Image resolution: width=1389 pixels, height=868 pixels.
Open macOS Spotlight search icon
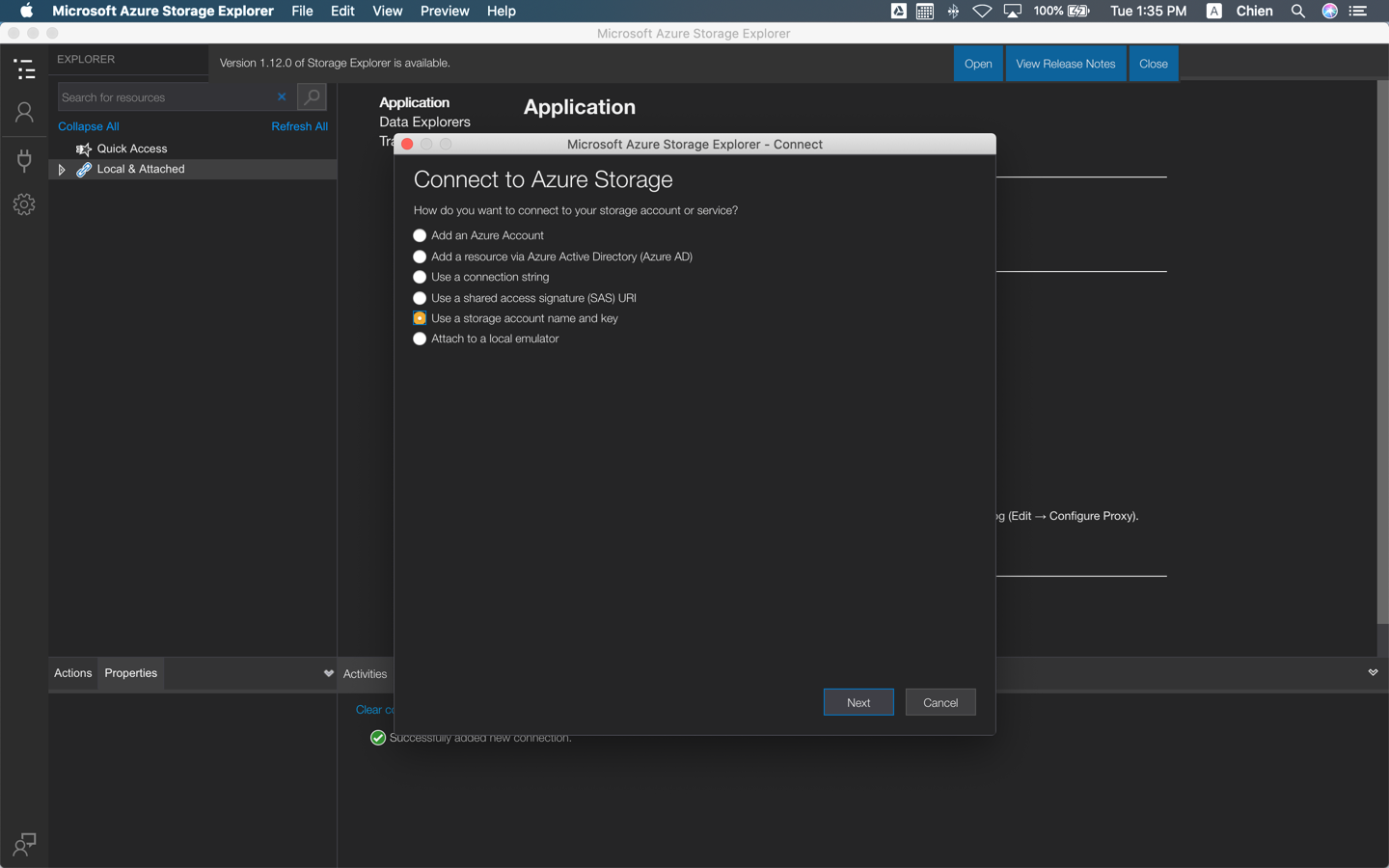[1298, 12]
